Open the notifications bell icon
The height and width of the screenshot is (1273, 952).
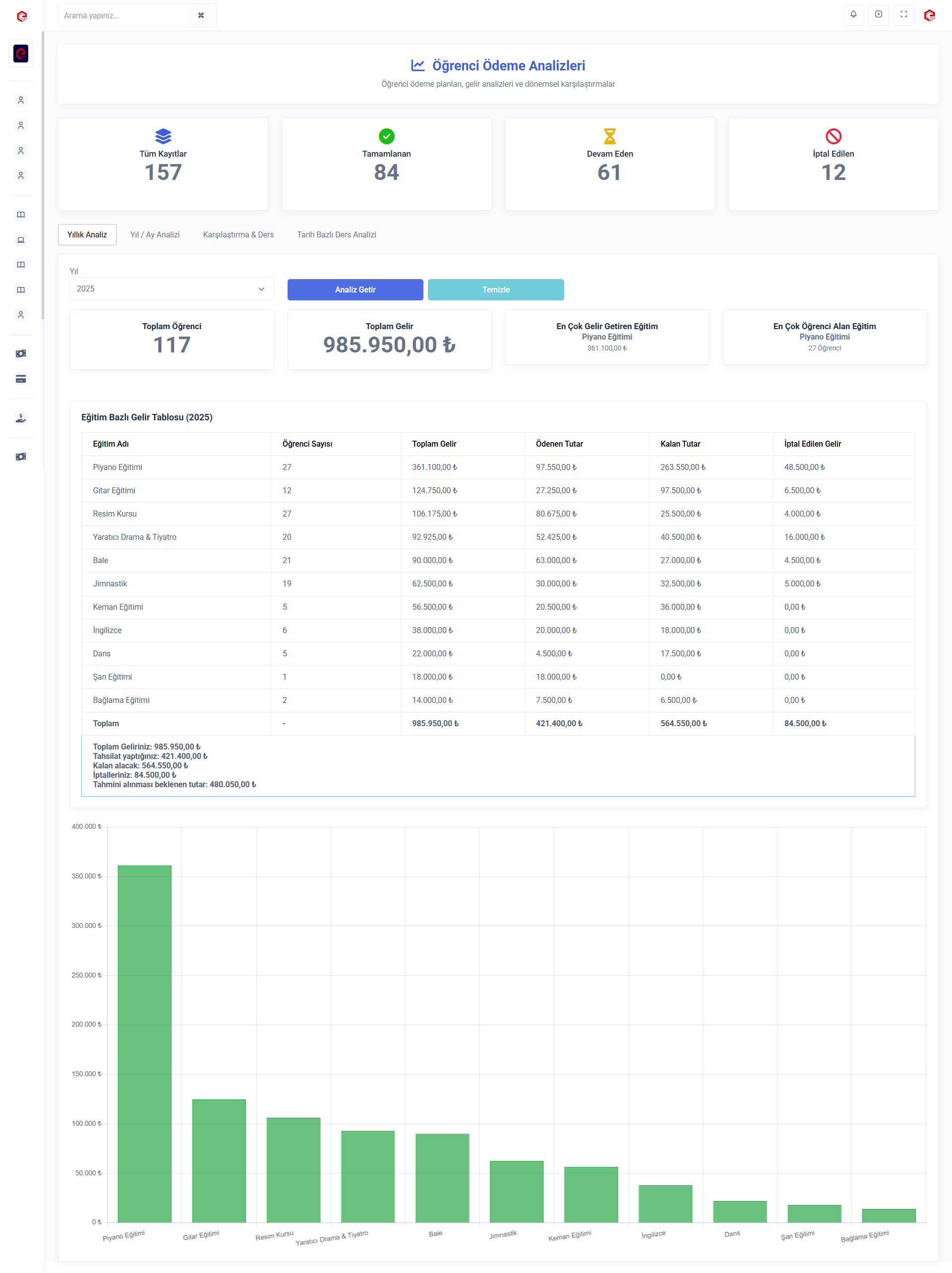pos(853,15)
